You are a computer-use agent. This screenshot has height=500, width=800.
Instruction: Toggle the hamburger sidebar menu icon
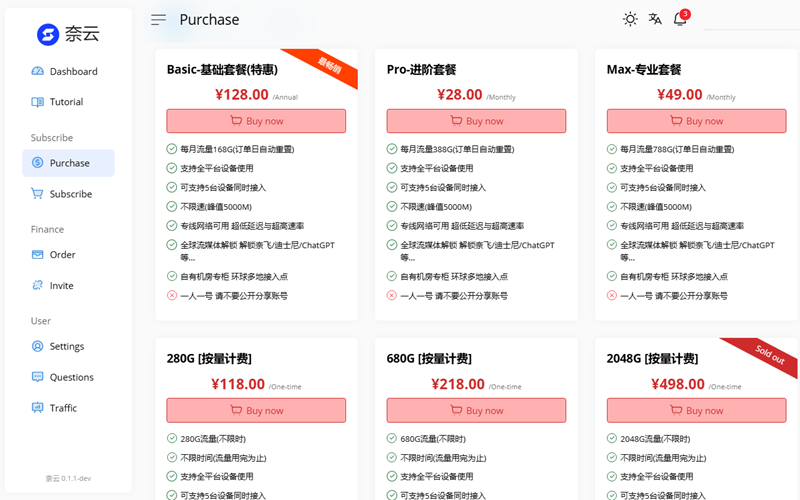[158, 20]
